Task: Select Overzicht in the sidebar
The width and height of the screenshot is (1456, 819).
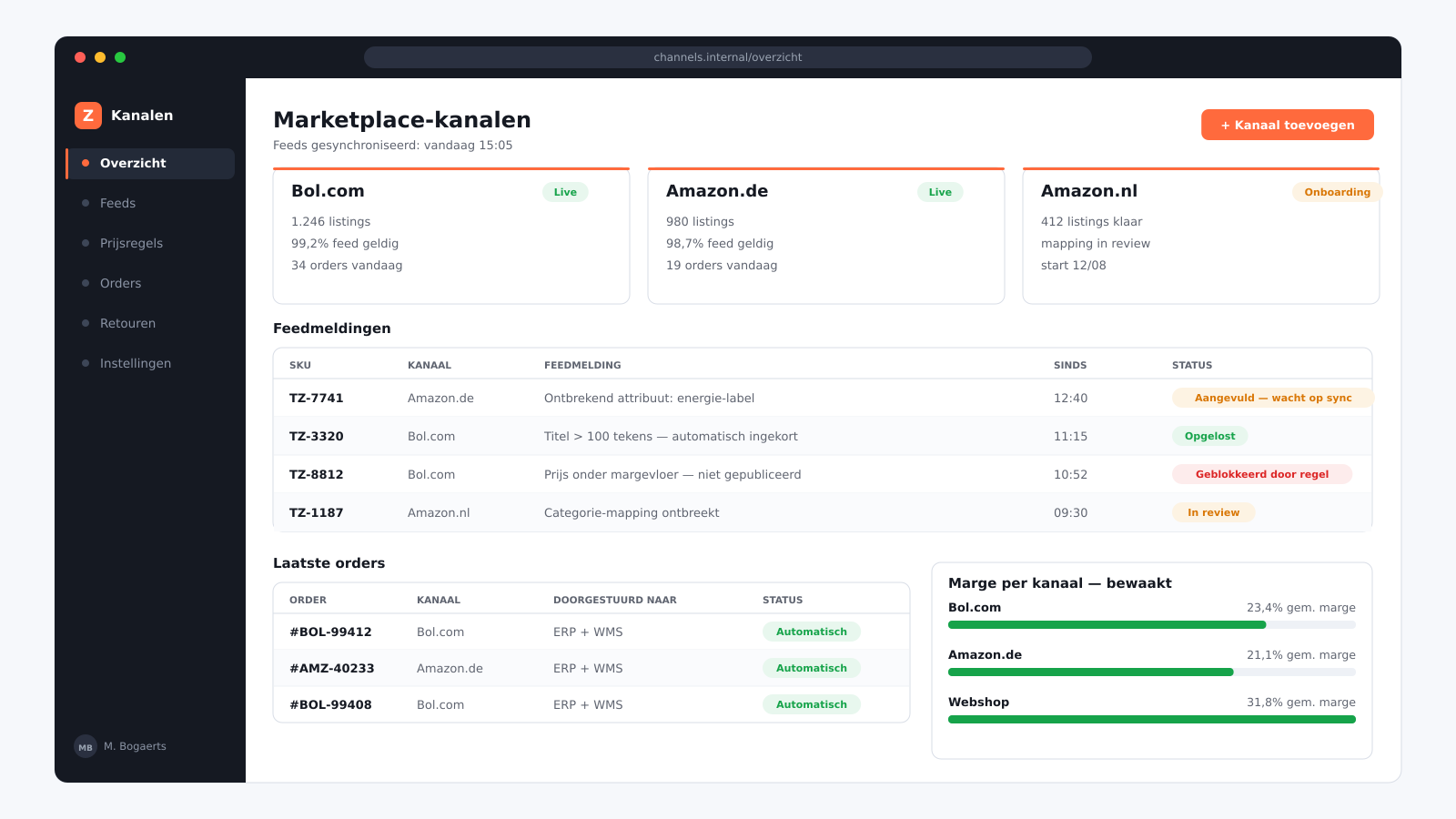Action: tap(150, 164)
